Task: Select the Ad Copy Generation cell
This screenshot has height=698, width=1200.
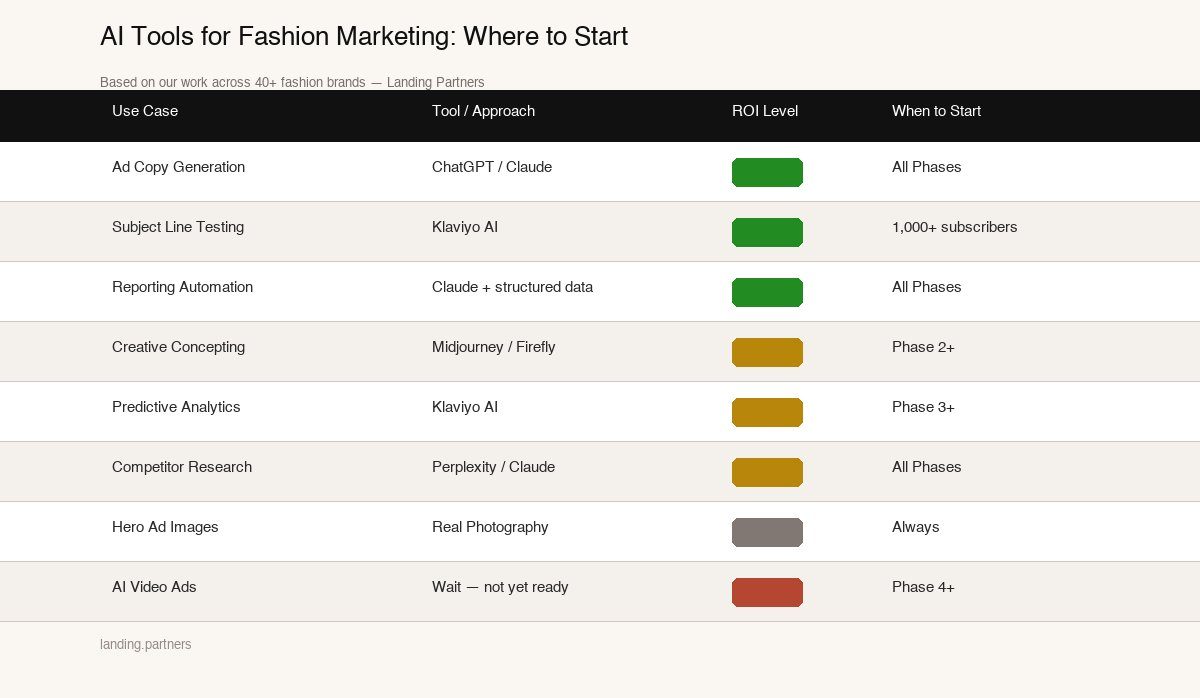Action: (x=178, y=167)
